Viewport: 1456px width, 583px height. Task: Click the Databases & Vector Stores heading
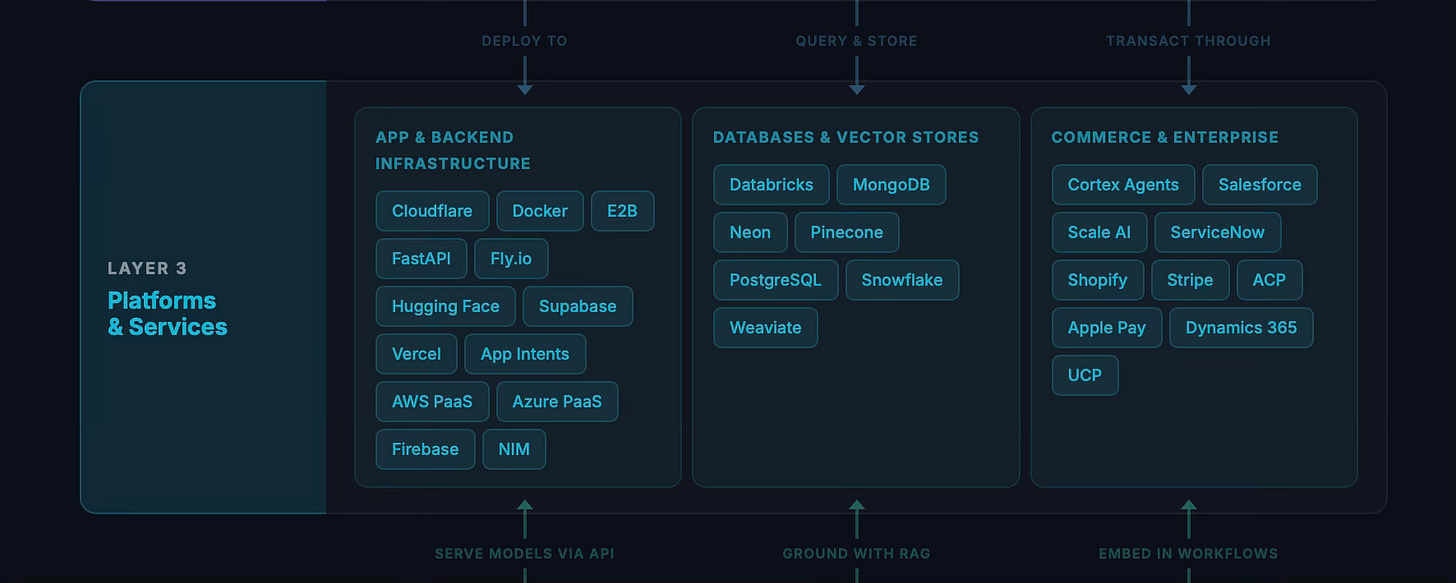[x=846, y=137]
